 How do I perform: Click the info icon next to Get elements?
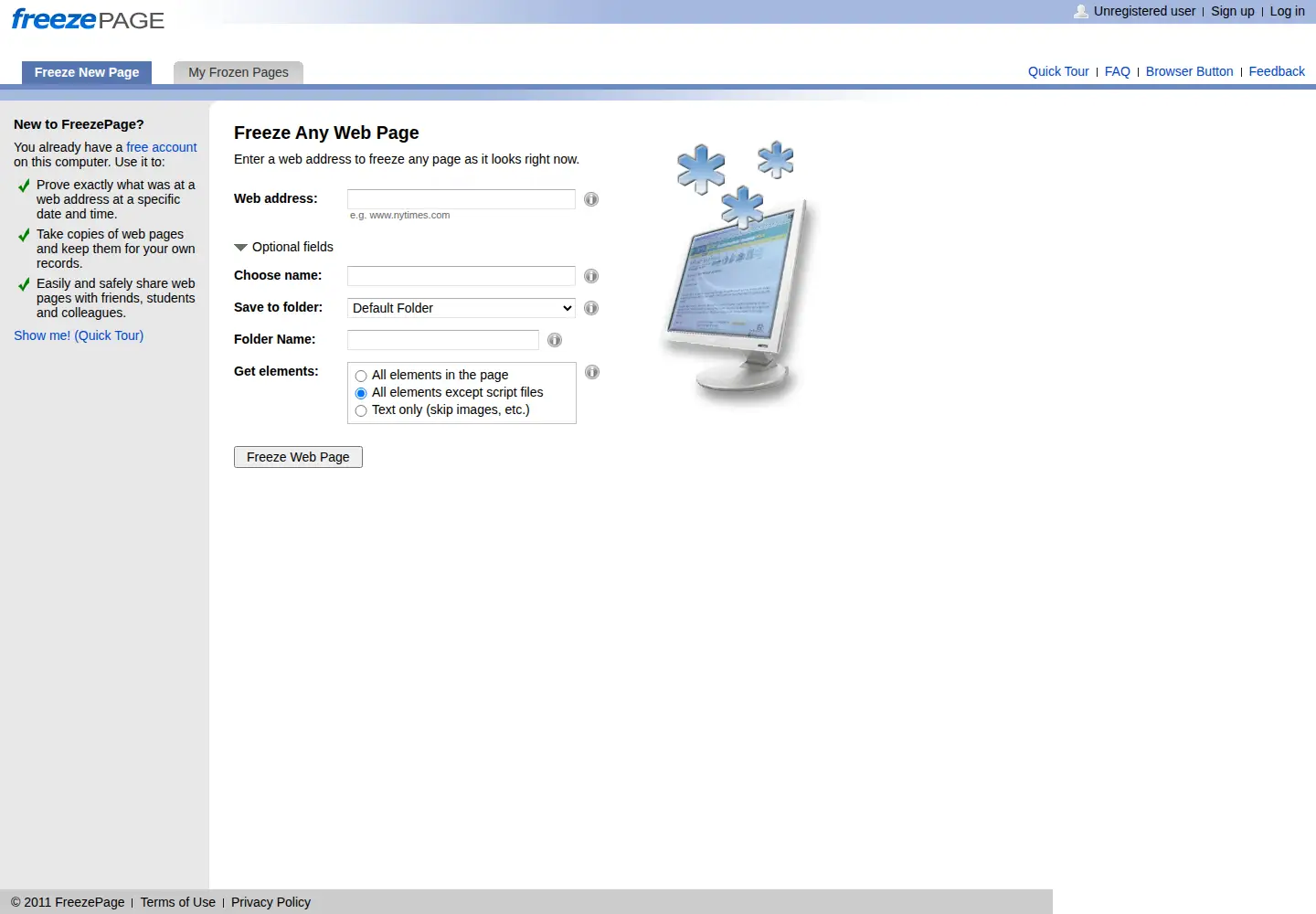point(592,372)
